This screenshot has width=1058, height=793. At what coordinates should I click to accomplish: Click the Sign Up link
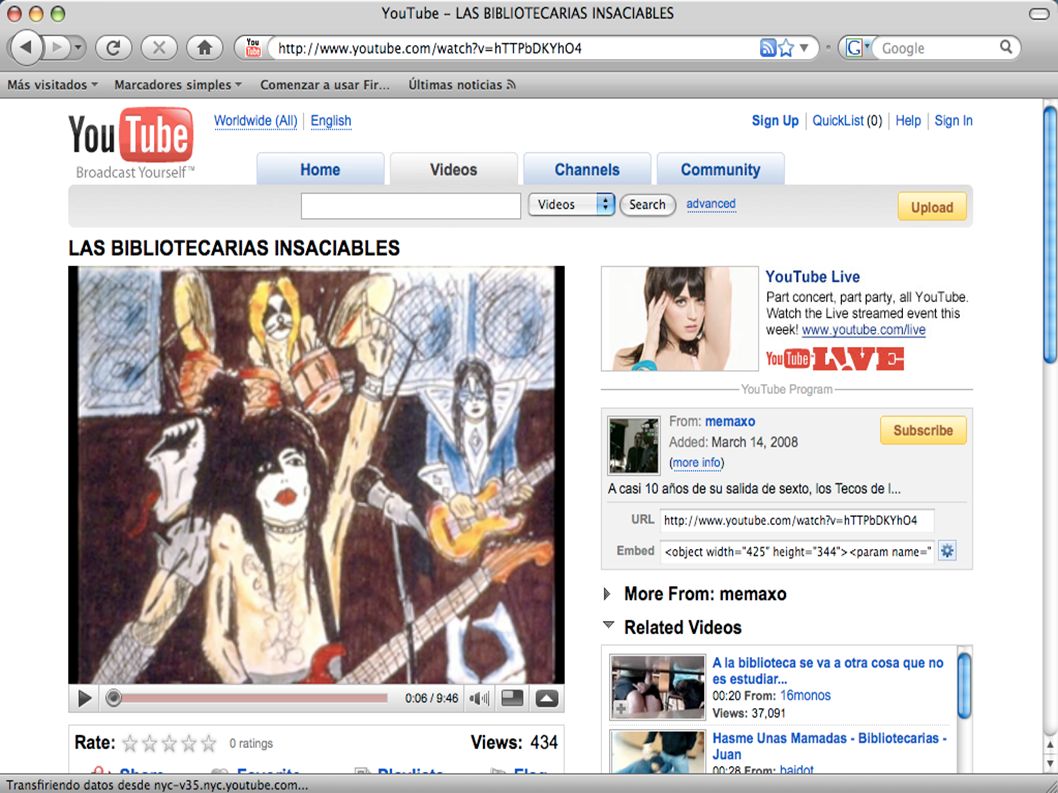click(775, 121)
